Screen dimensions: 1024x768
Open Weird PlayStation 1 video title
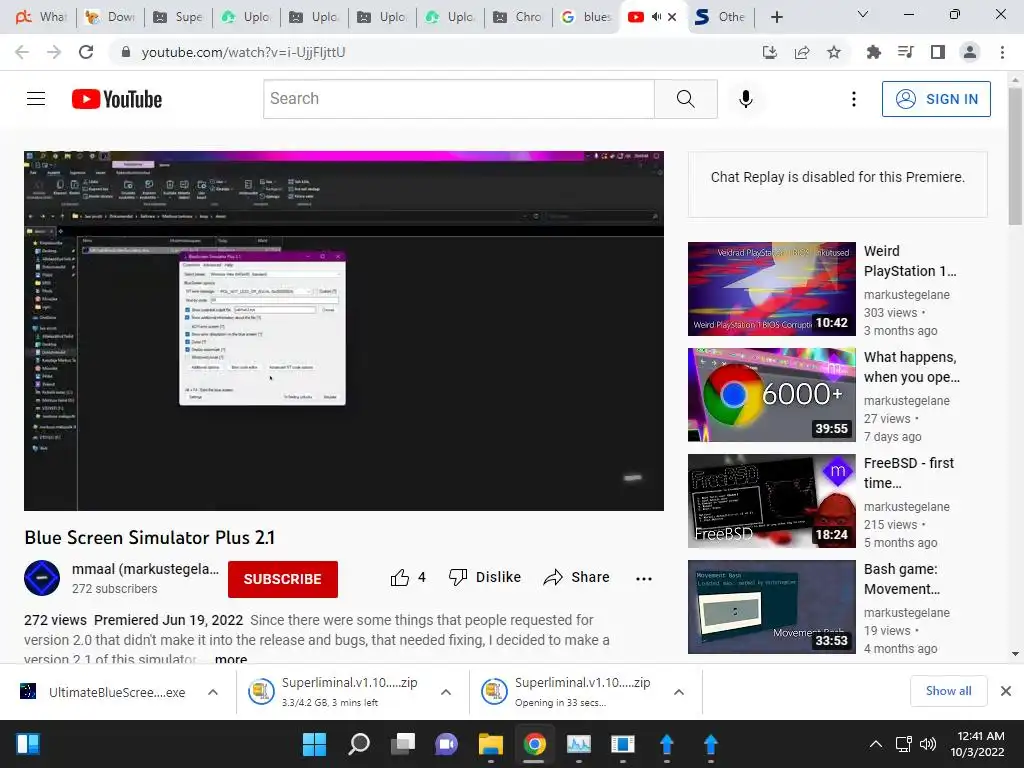tap(910, 261)
